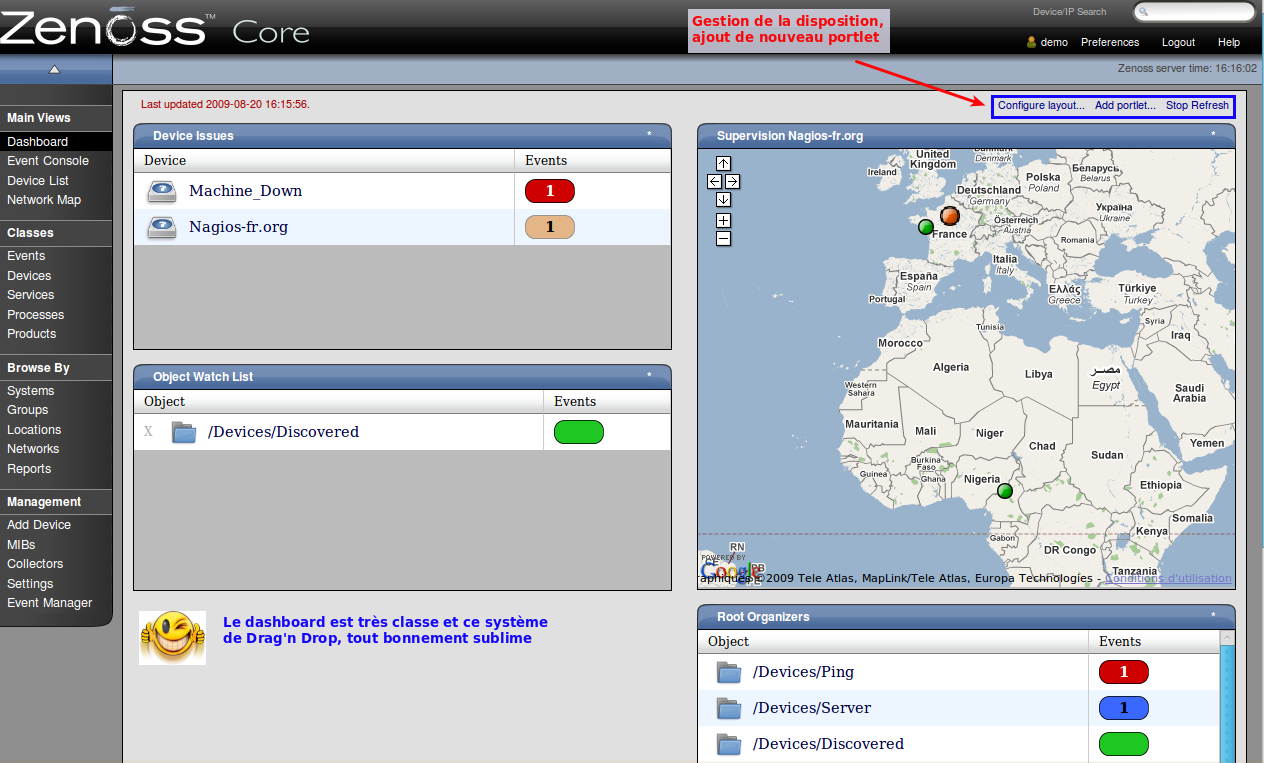Click the Root Organizers scrollbar
Image resolution: width=1264 pixels, height=763 pixels.
pyautogui.click(x=1227, y=700)
